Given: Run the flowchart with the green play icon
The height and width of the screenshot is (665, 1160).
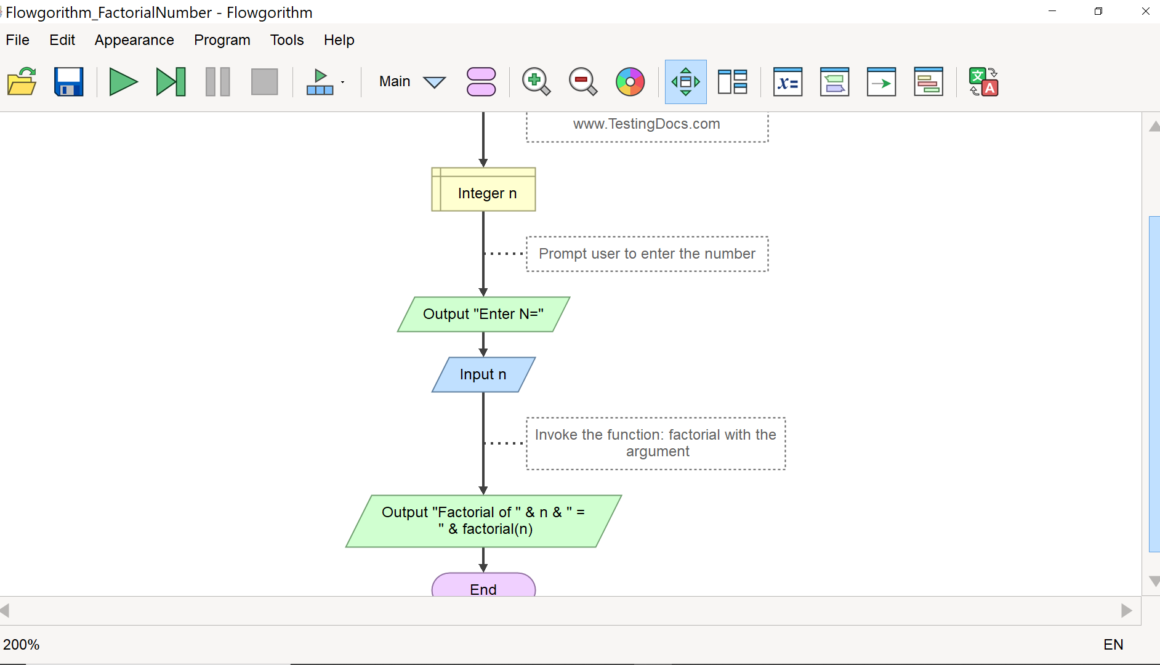Looking at the screenshot, I should pyautogui.click(x=122, y=82).
